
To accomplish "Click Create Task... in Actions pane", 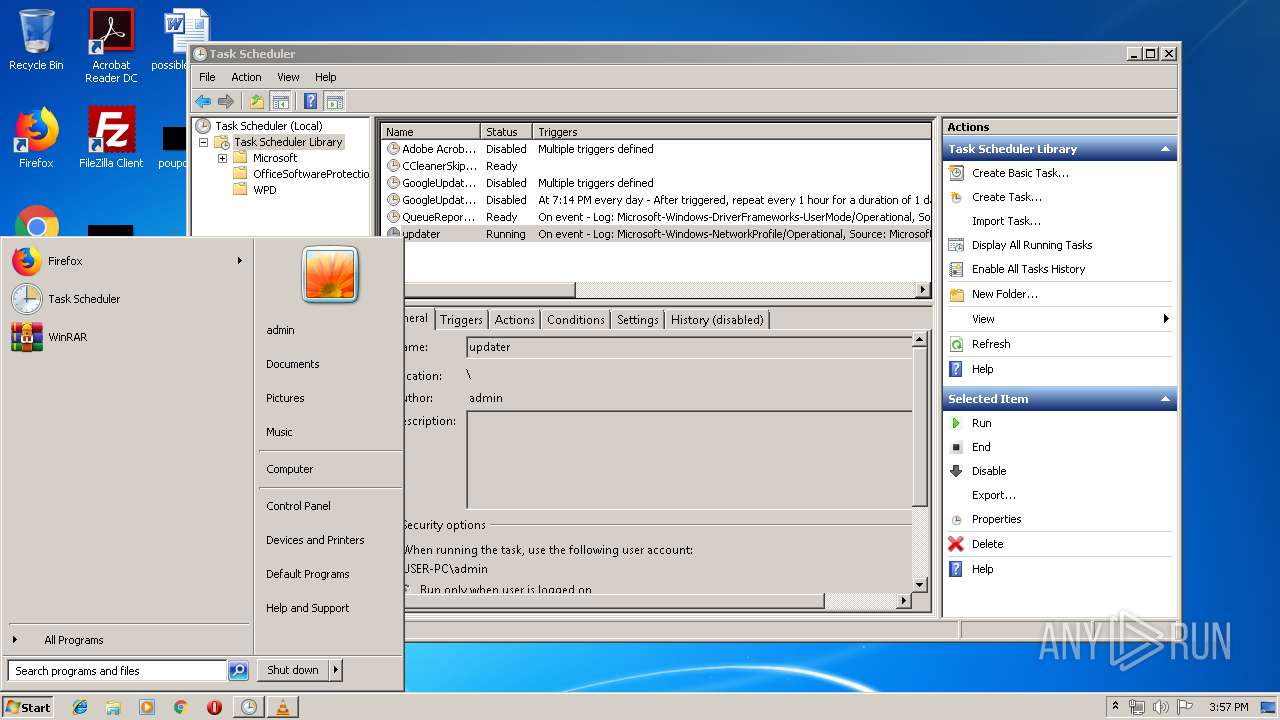I will [x=1007, y=197].
